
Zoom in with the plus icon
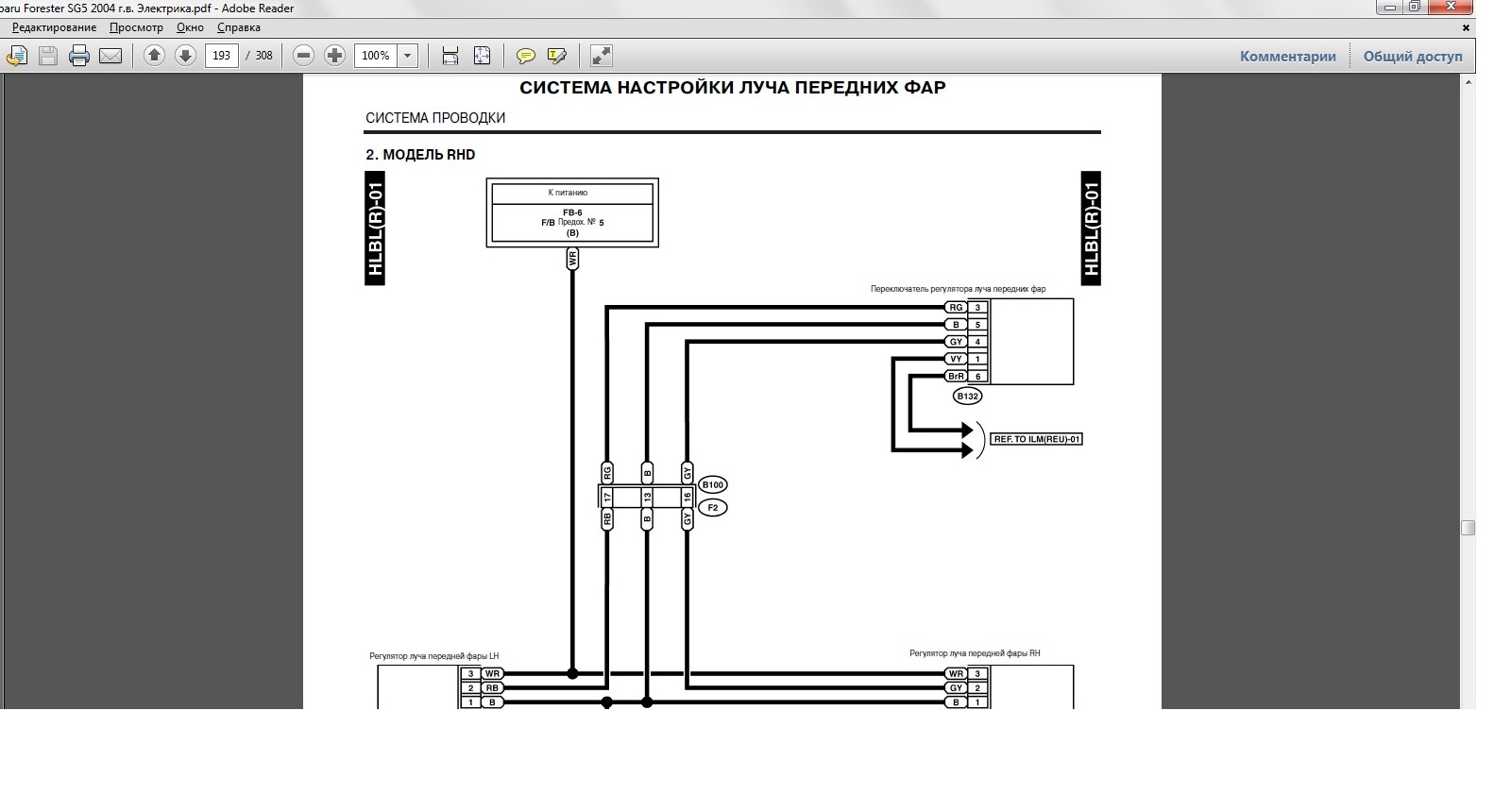[x=334, y=56]
